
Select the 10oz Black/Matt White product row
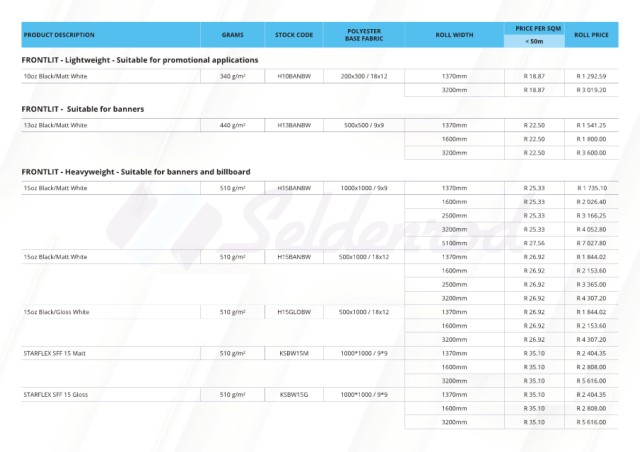tap(55, 76)
